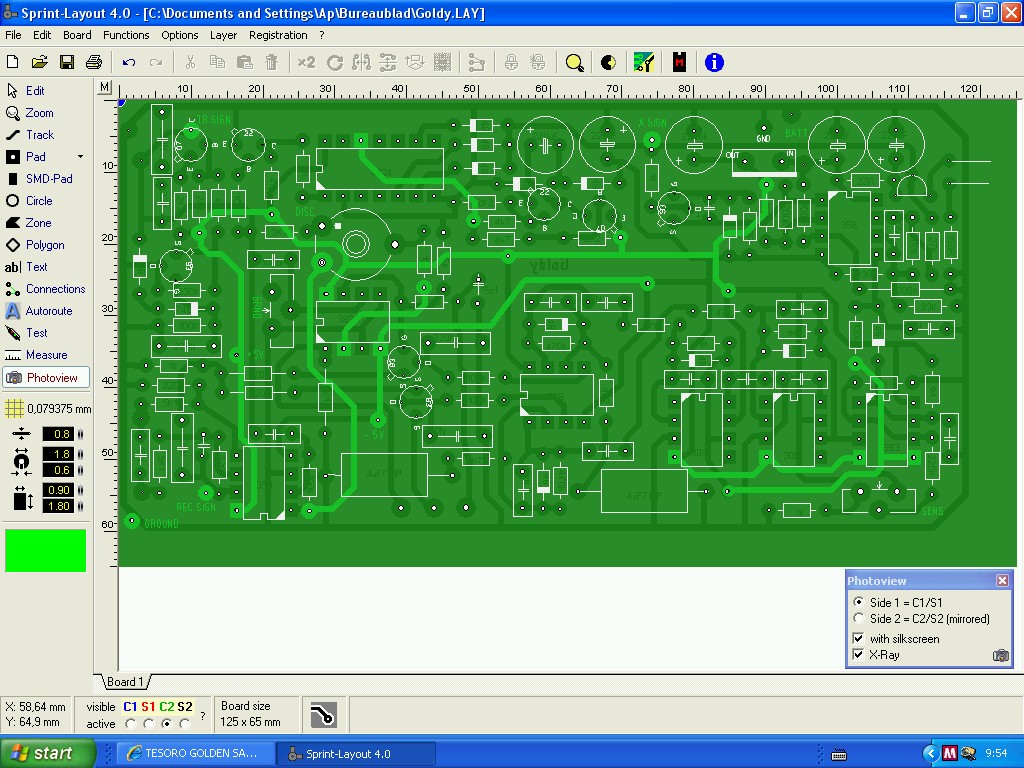
Task: Toggle the X-Ray checkbox
Action: (x=858, y=655)
